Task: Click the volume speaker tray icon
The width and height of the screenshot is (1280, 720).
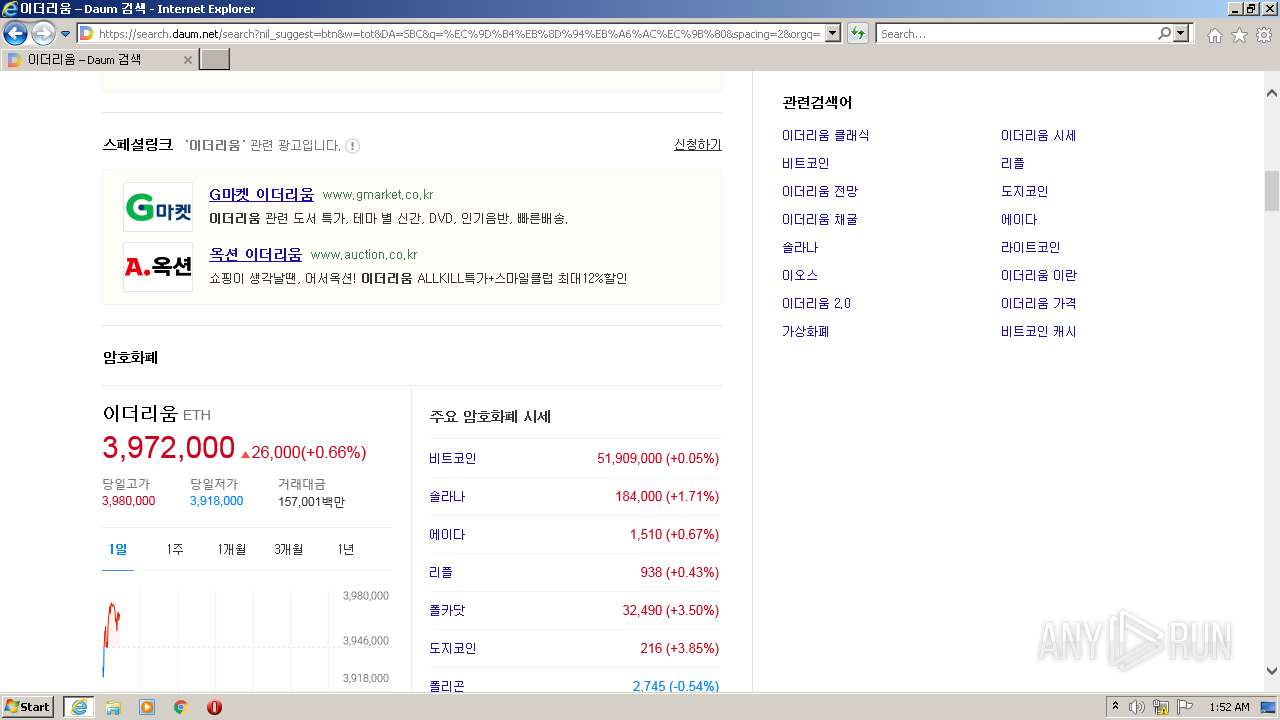Action: coord(1137,707)
